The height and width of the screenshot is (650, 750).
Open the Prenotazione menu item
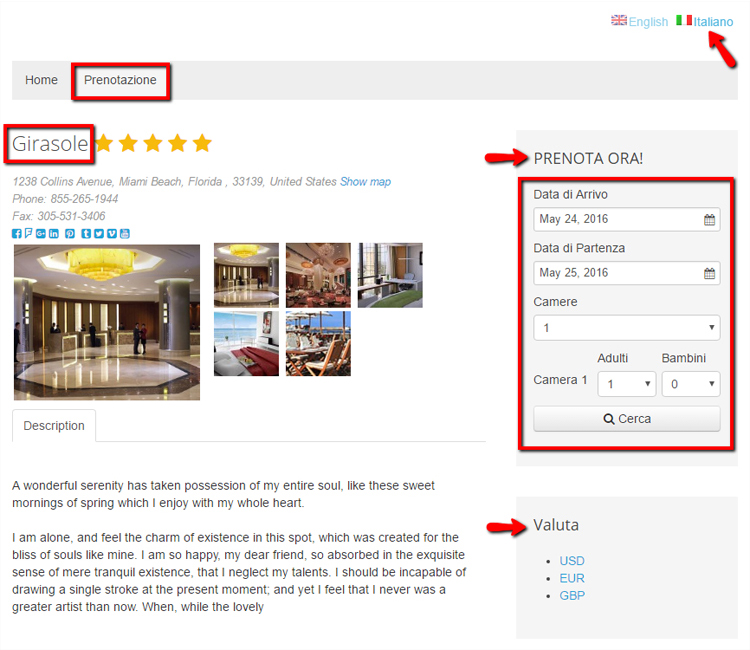[120, 80]
